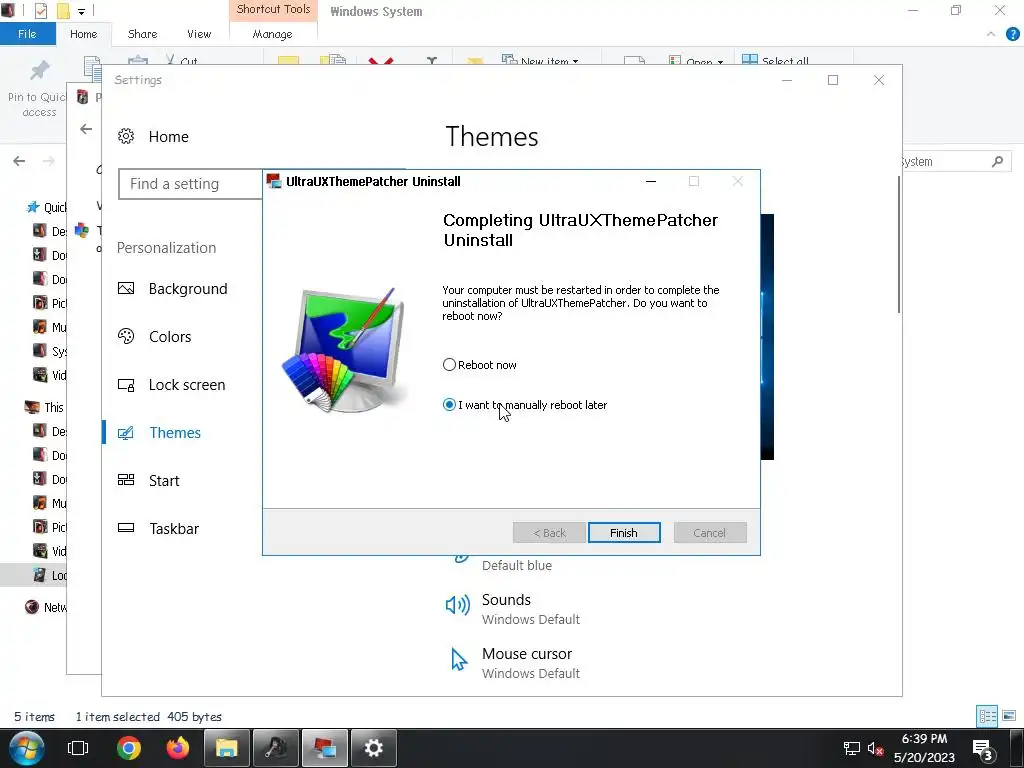Image resolution: width=1024 pixels, height=768 pixels.
Task: Switch Explorer to large icons view
Action: tap(1009, 716)
